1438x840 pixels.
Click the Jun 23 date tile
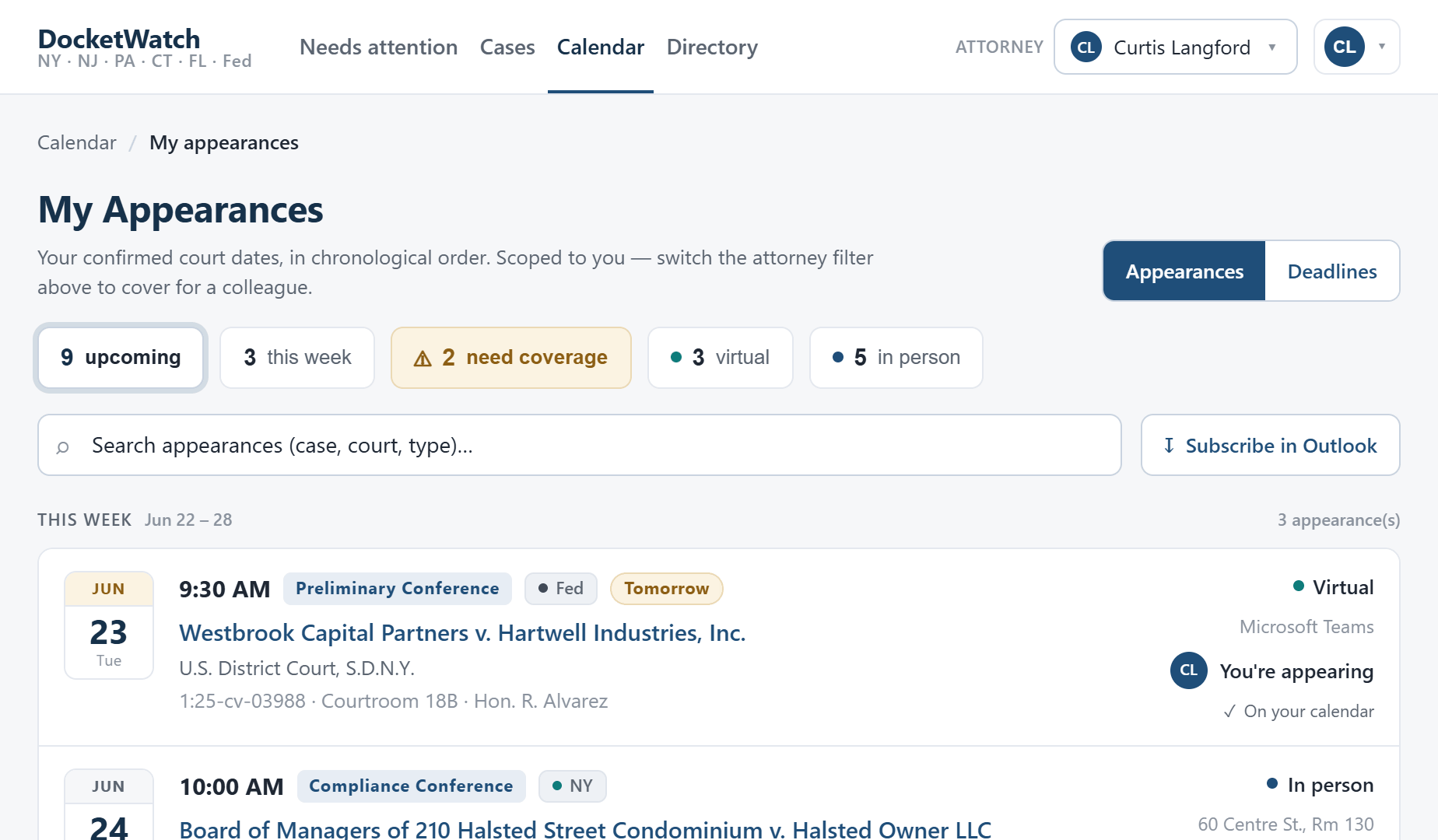(109, 625)
